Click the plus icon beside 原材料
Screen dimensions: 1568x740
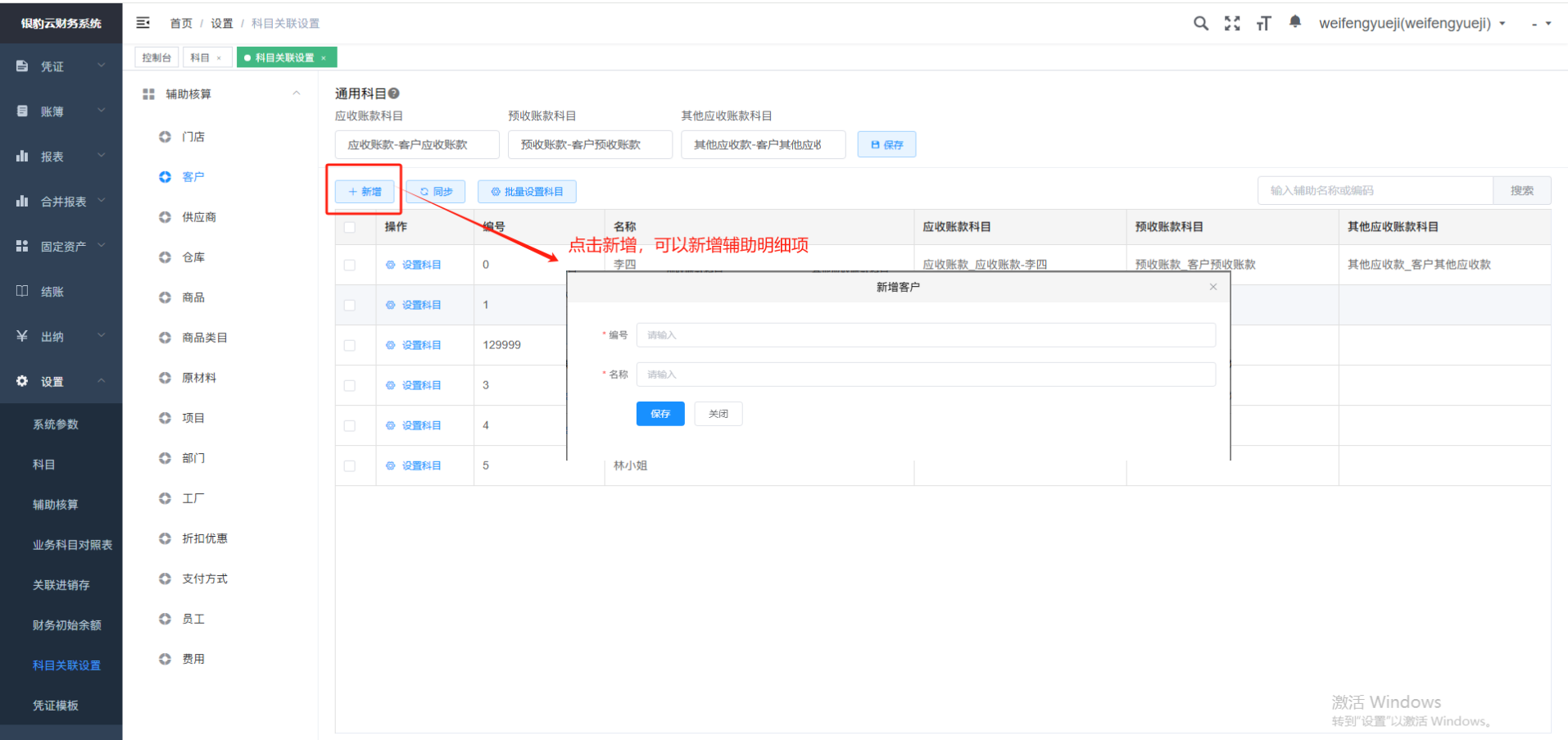point(165,378)
